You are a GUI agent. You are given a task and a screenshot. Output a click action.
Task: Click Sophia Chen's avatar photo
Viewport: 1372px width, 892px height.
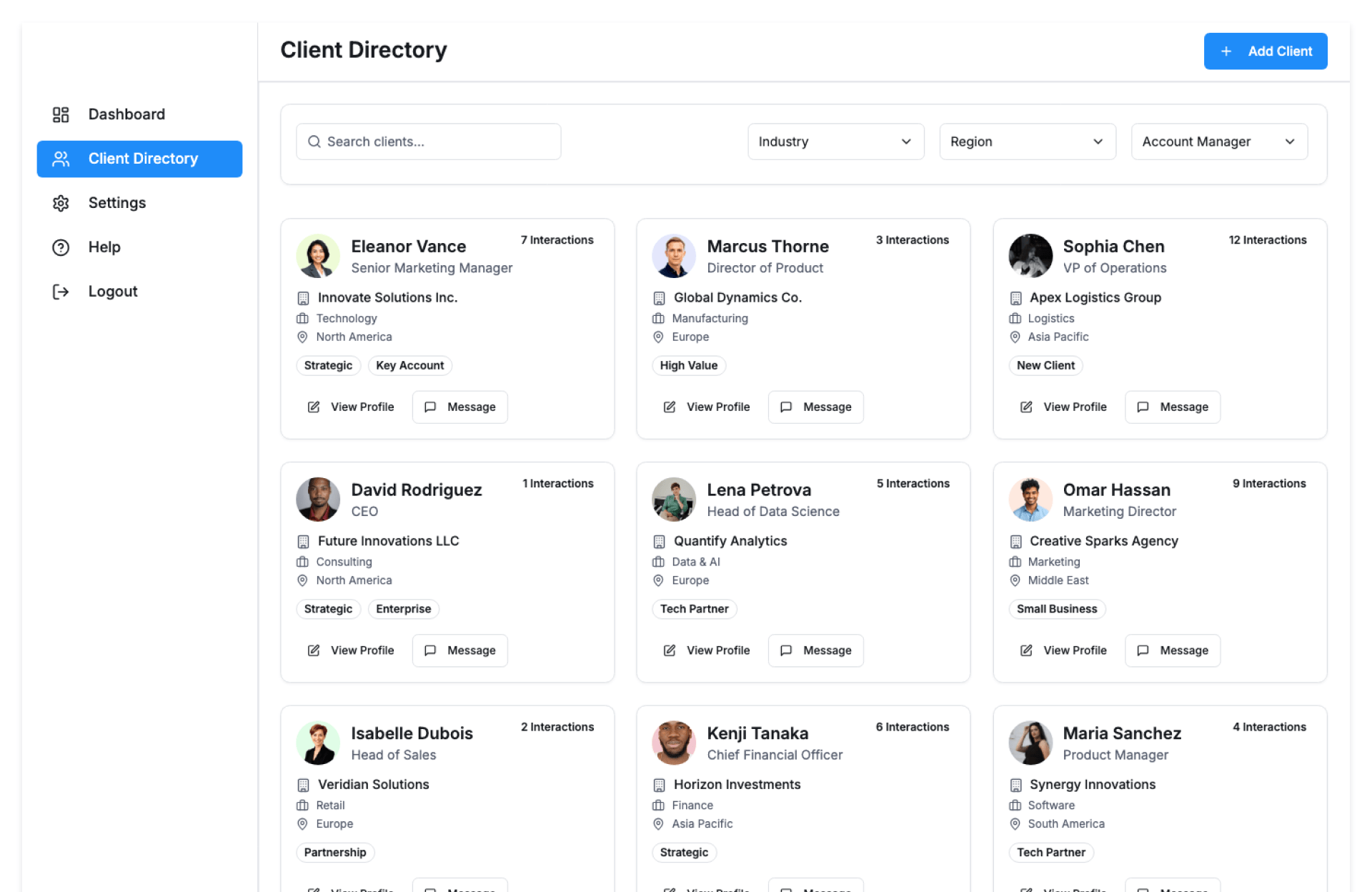pos(1030,256)
